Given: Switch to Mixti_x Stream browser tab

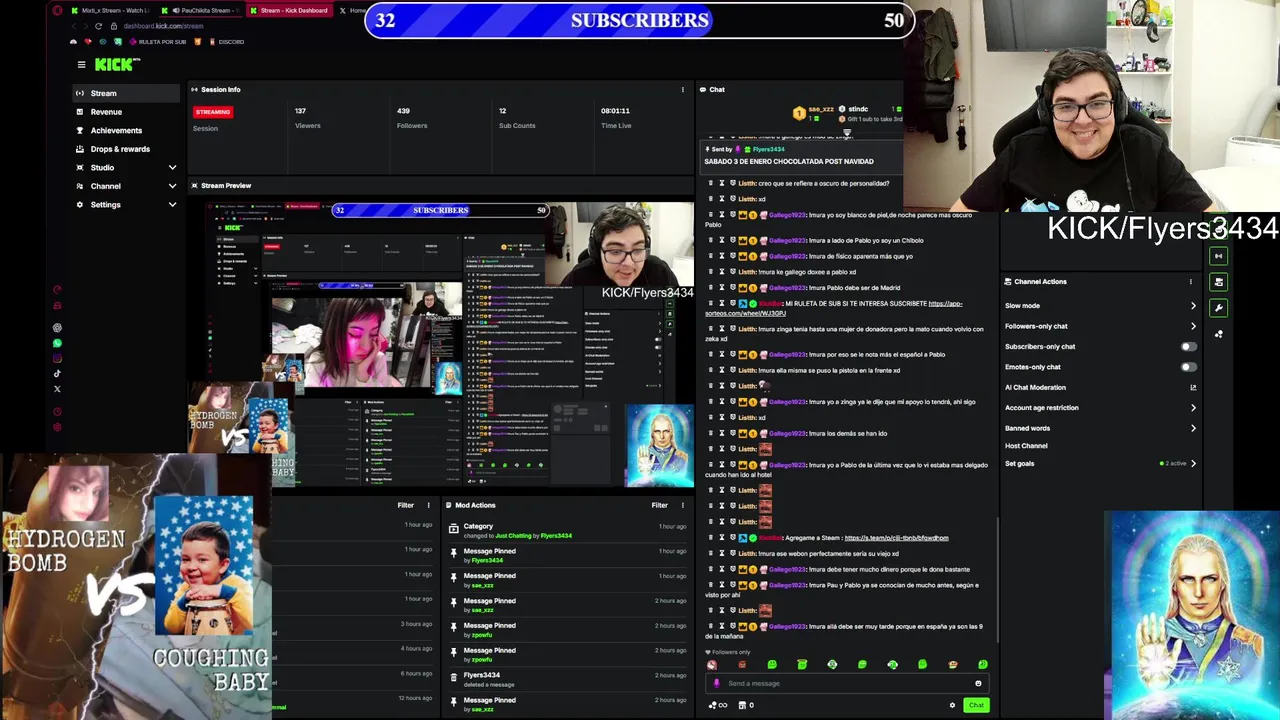Looking at the screenshot, I should pyautogui.click(x=110, y=10).
